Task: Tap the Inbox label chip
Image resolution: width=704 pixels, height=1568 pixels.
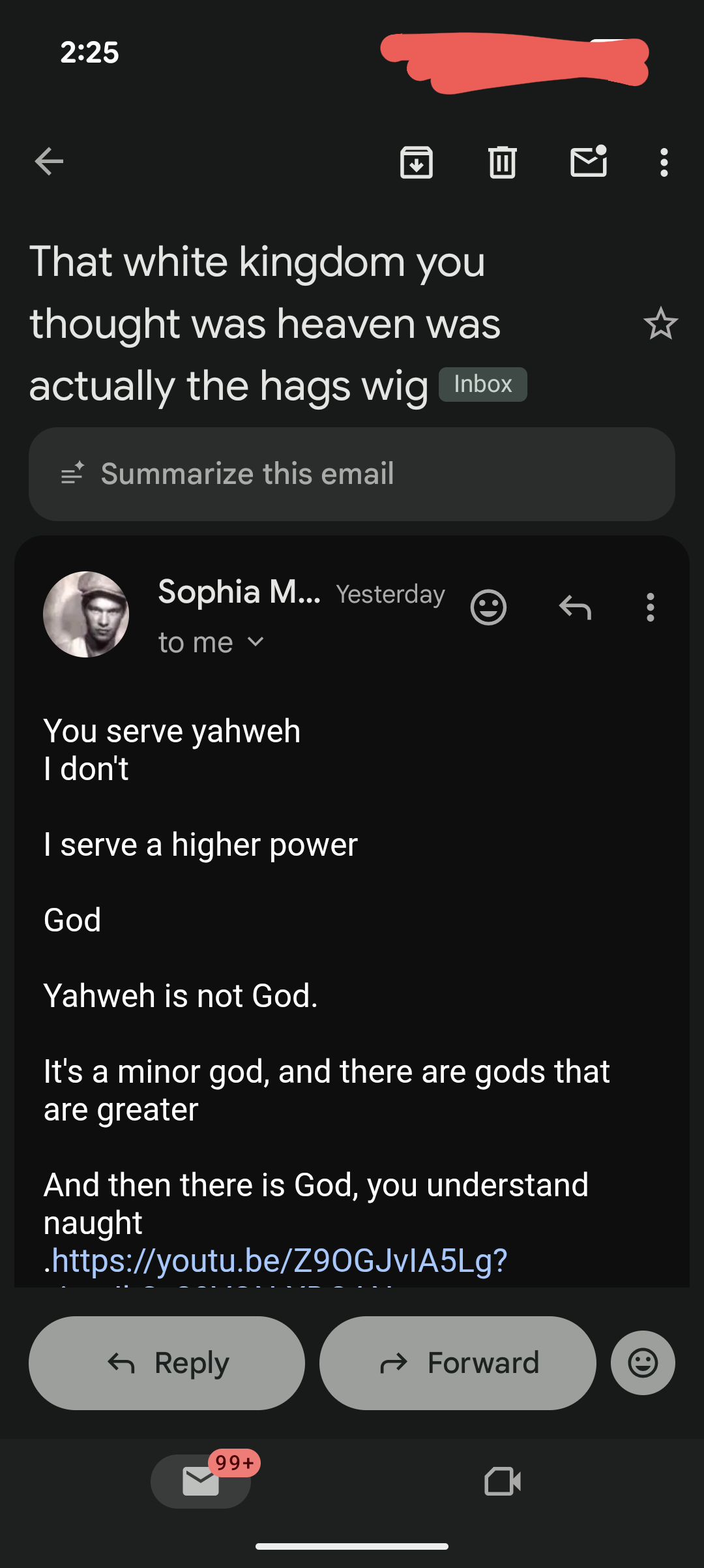Action: pyautogui.click(x=482, y=384)
